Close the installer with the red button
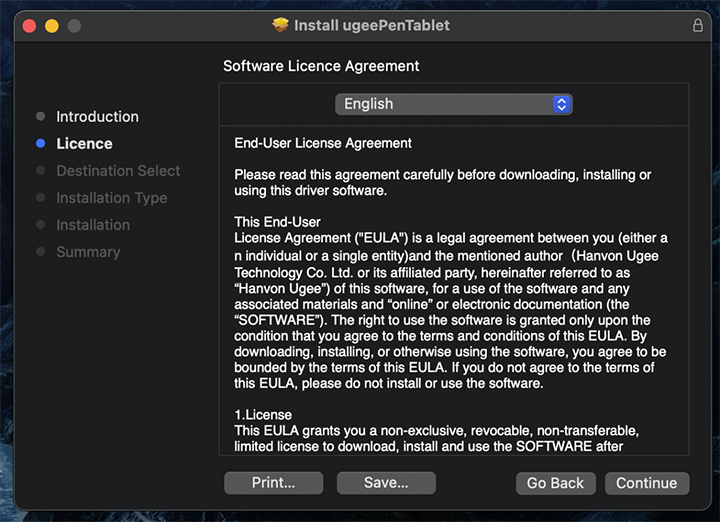The image size is (720, 522). click(30, 25)
